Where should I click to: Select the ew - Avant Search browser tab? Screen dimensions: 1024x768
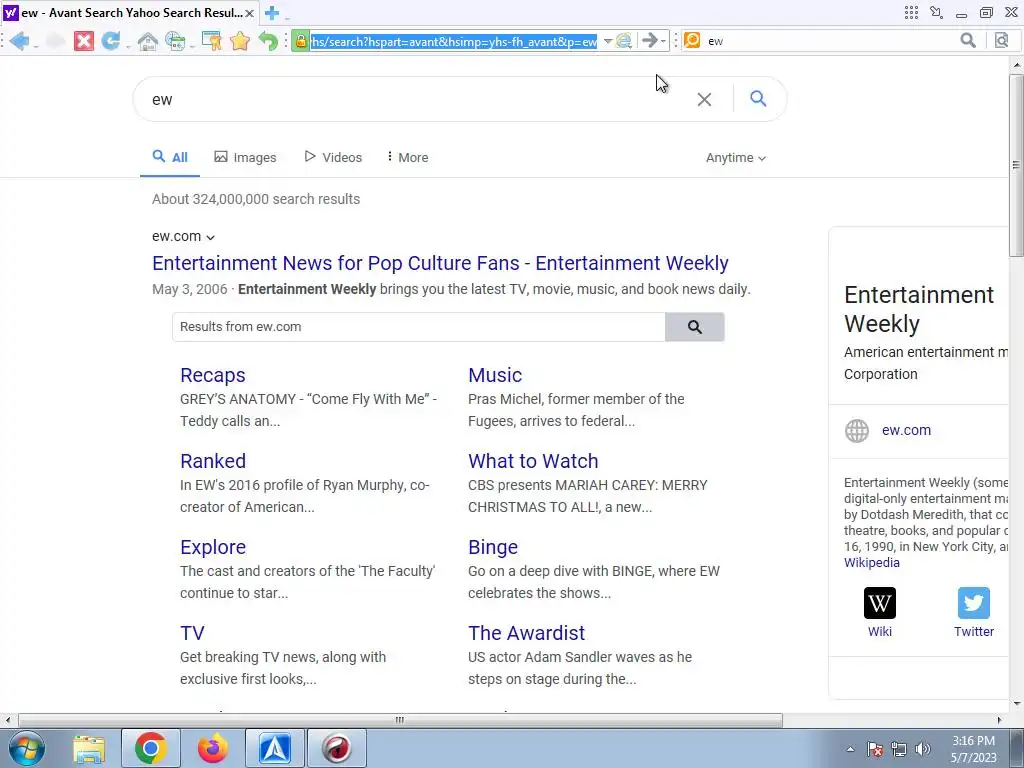pos(129,13)
